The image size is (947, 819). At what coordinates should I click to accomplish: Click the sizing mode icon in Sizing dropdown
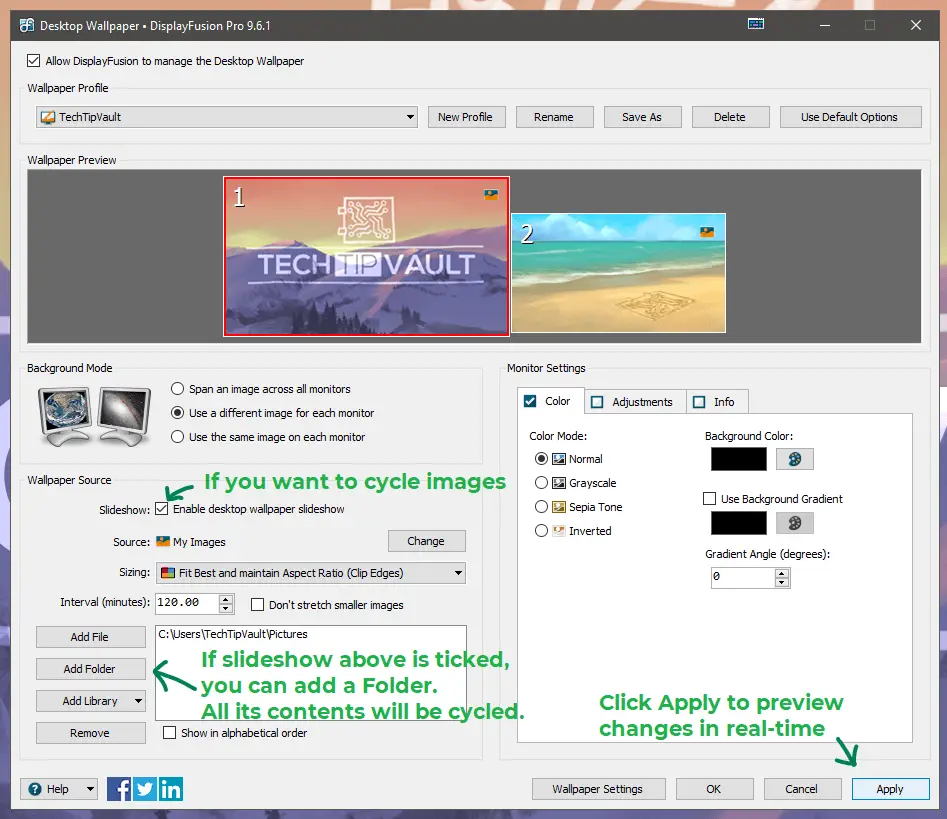click(x=168, y=573)
